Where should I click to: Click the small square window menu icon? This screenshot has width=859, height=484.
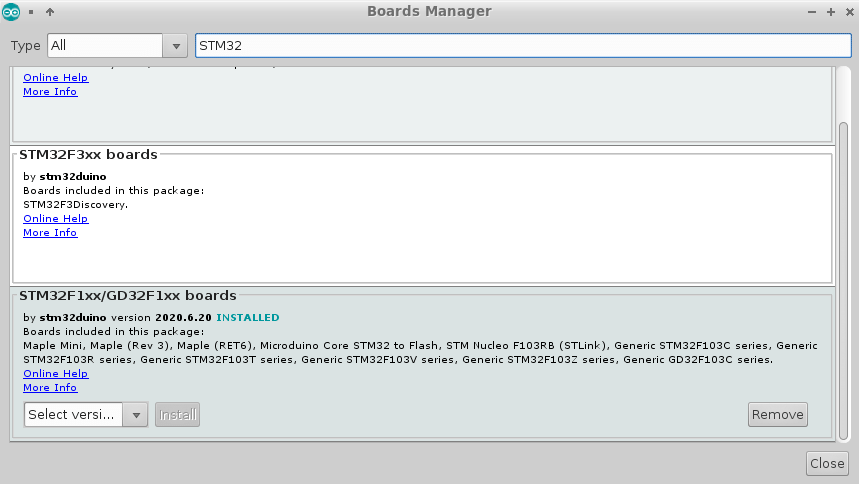(31, 12)
